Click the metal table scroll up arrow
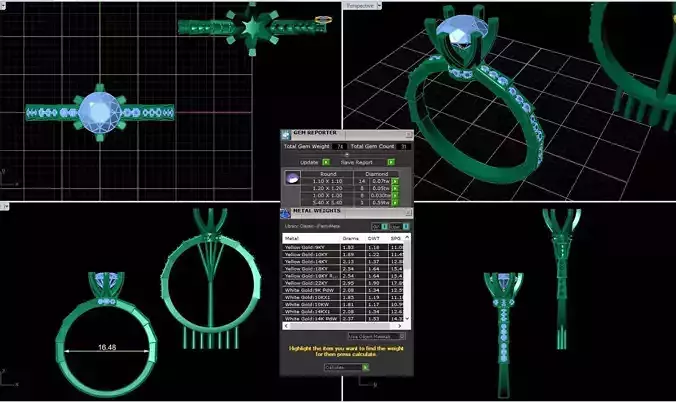The height and width of the screenshot is (402, 676). point(407,238)
